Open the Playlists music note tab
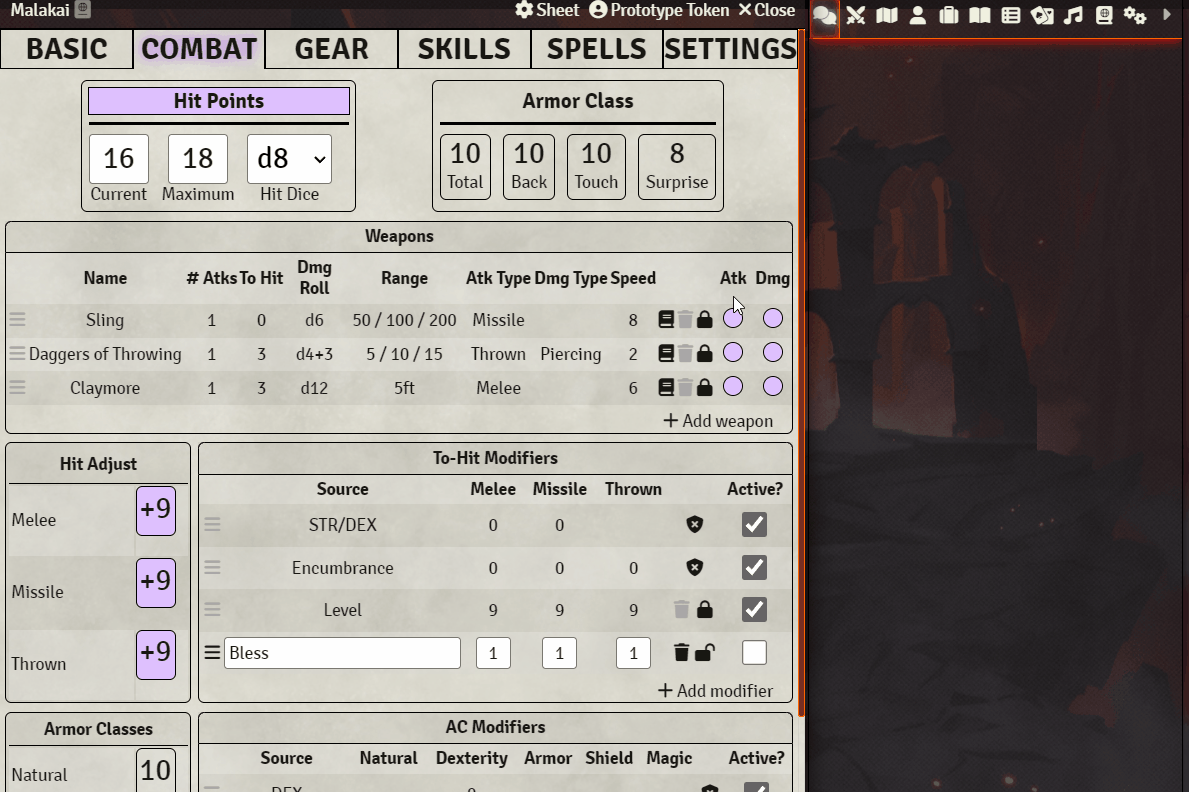The height and width of the screenshot is (792, 1189). pos(1073,15)
